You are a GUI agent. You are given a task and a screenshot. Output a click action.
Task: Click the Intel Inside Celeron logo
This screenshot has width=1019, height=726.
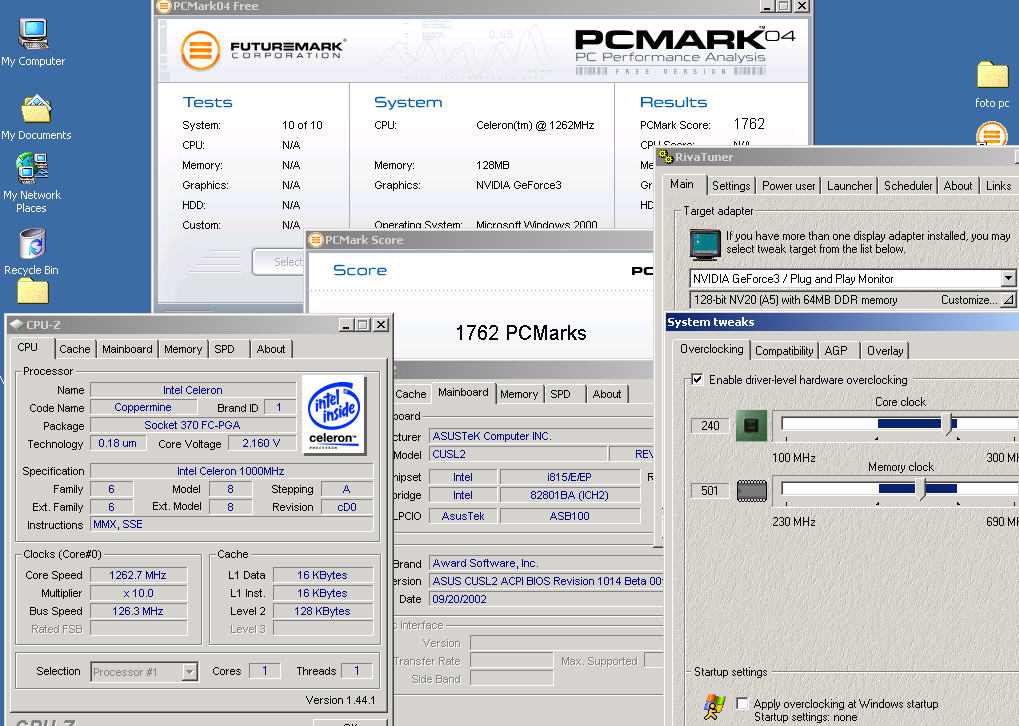333,415
